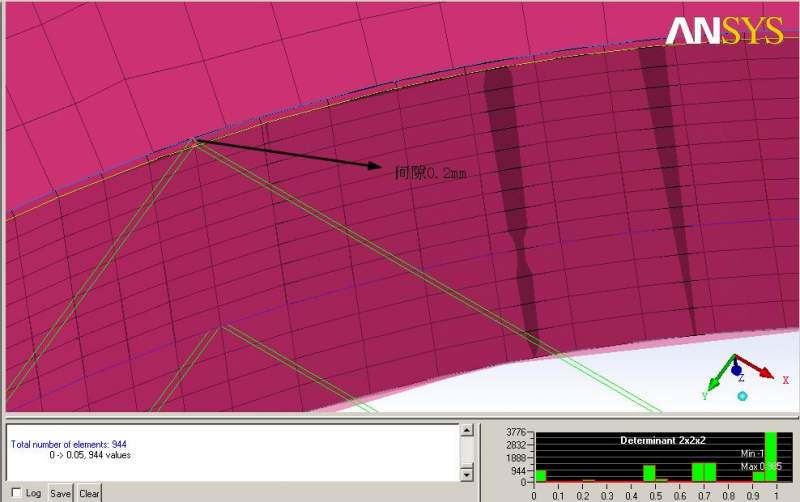Select the histogram bar near 0.45
Viewport: 800px width, 502px height.
[x=649, y=473]
